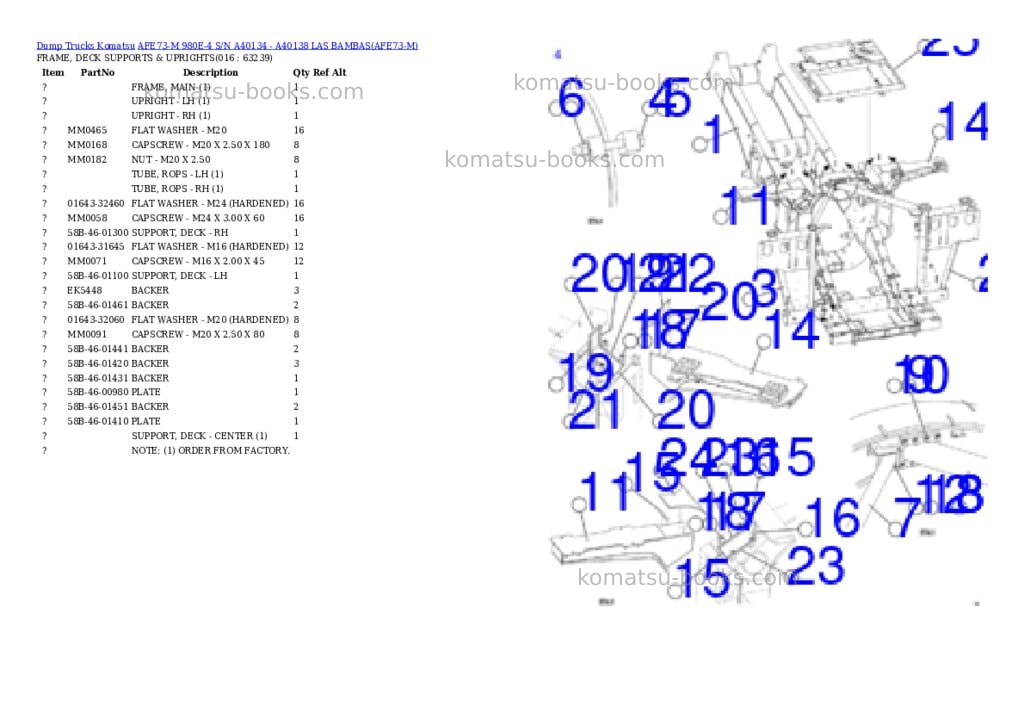Select the 'UPRIGHT - RH (1)' description
The image size is (1024, 725).
pyautogui.click(x=171, y=116)
